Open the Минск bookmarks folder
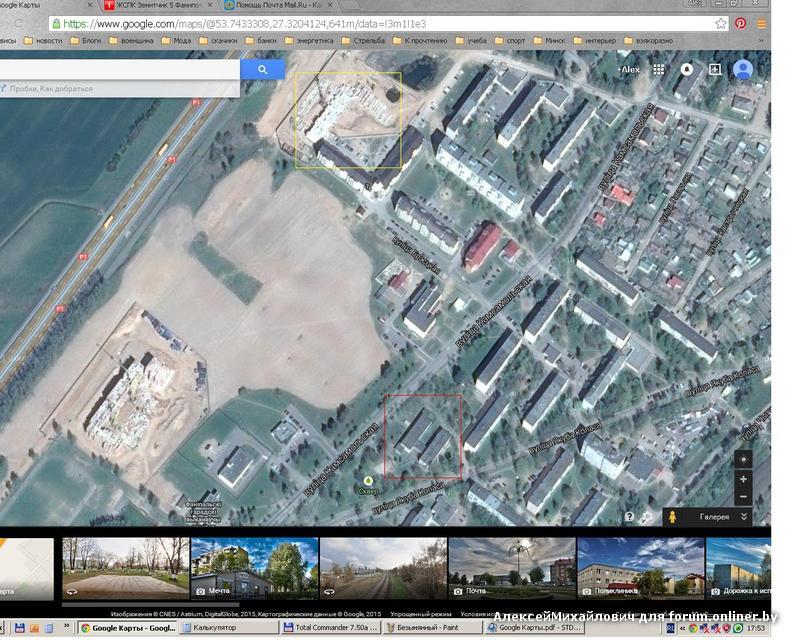 pyautogui.click(x=549, y=40)
